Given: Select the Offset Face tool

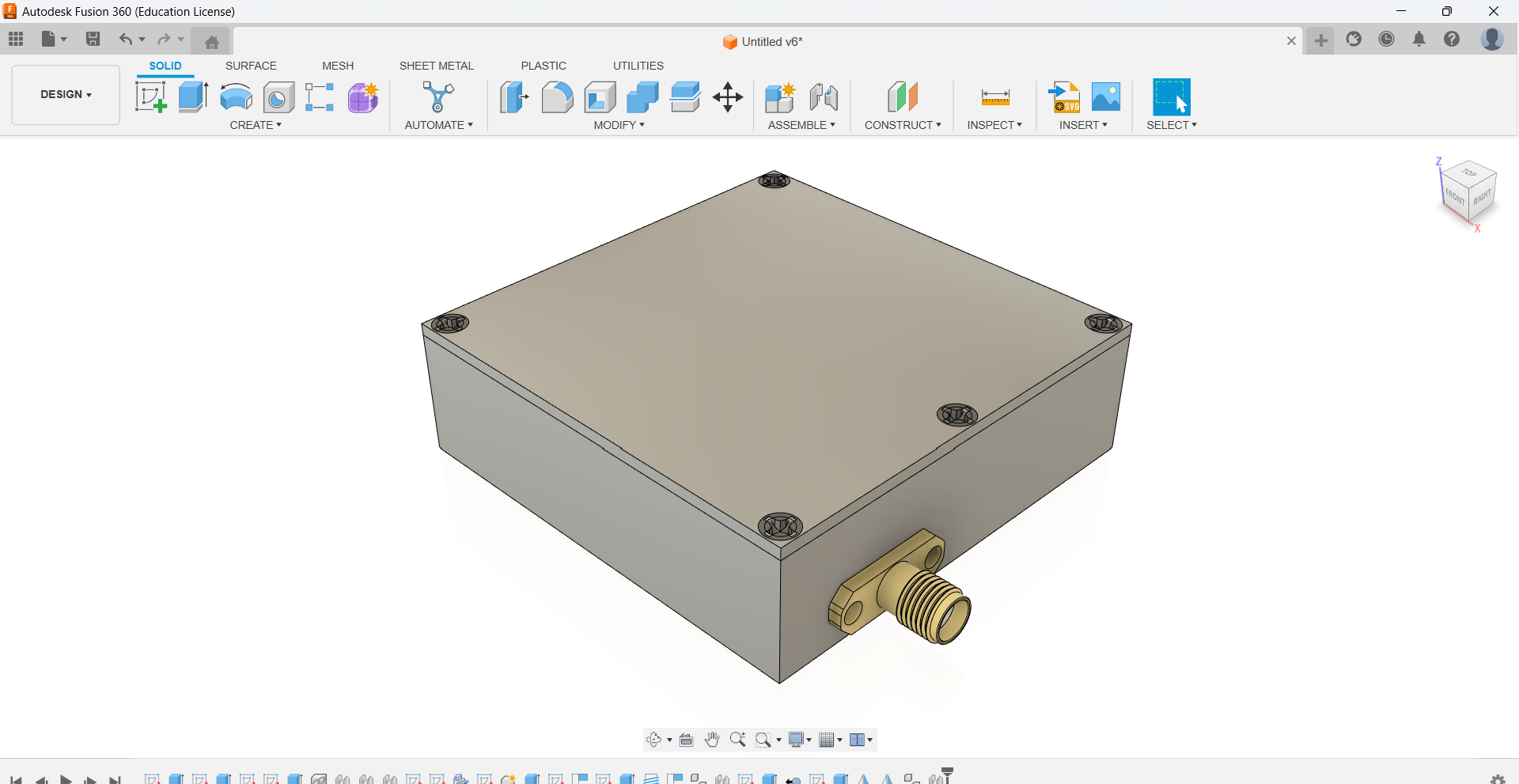Looking at the screenshot, I should pos(685,97).
